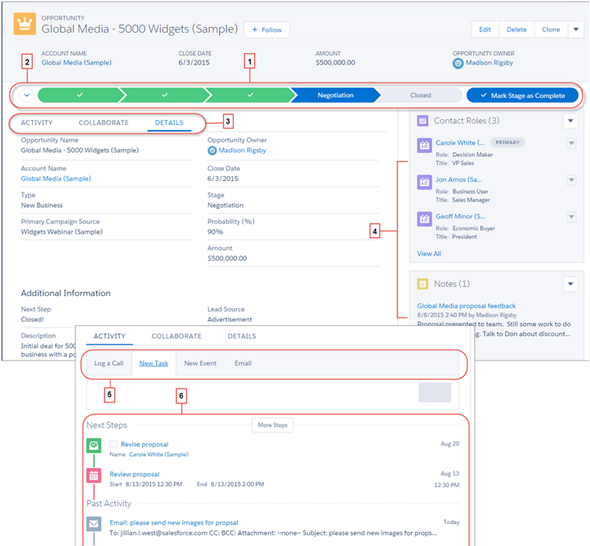This screenshot has width=590, height=546.
Task: Click the More Steps button
Action: point(273,425)
